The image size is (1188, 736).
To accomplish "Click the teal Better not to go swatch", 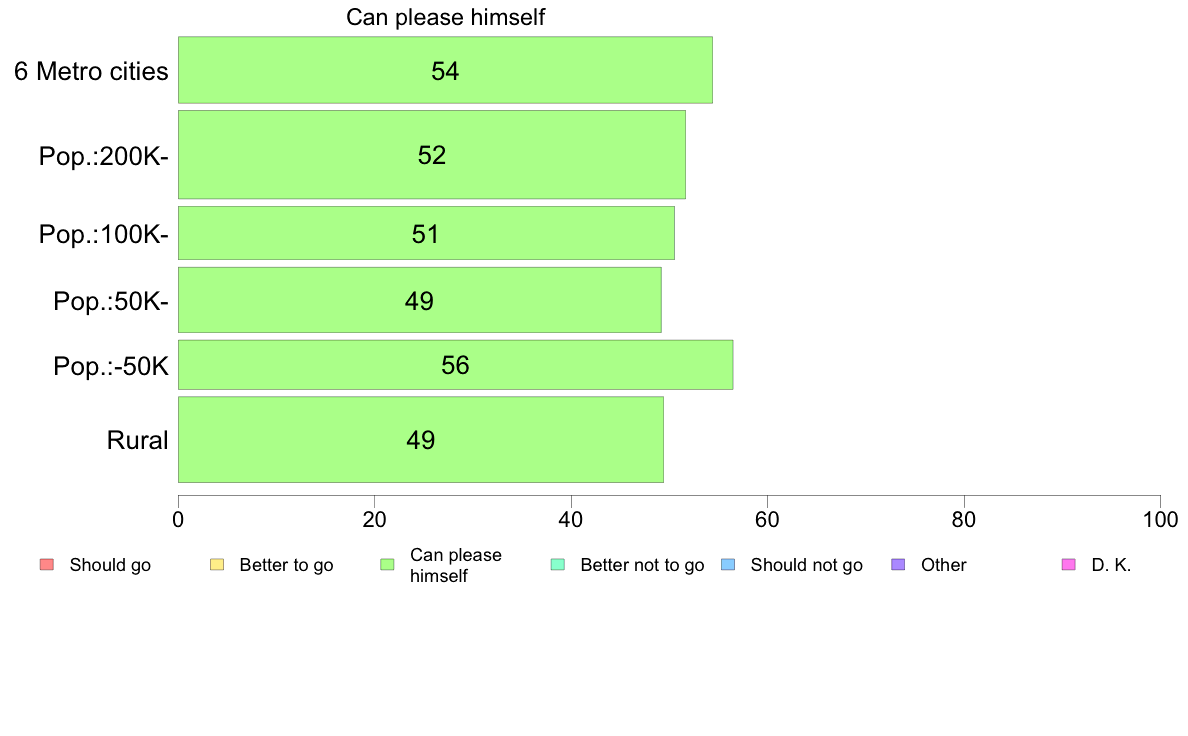I will (x=558, y=565).
